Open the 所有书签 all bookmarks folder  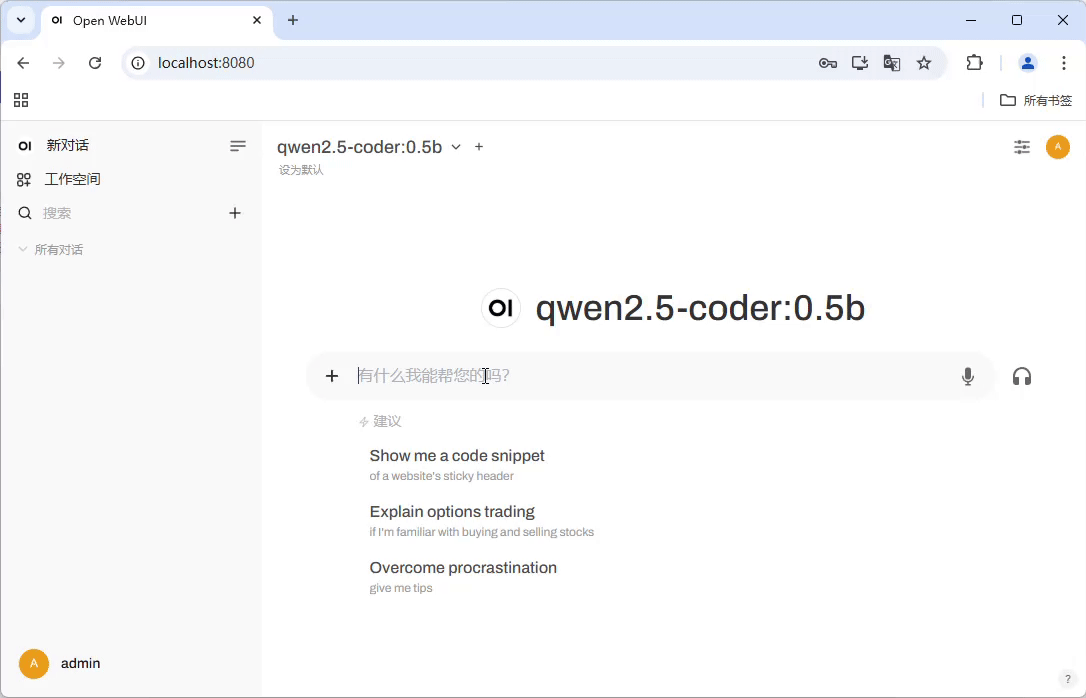click(x=1036, y=100)
